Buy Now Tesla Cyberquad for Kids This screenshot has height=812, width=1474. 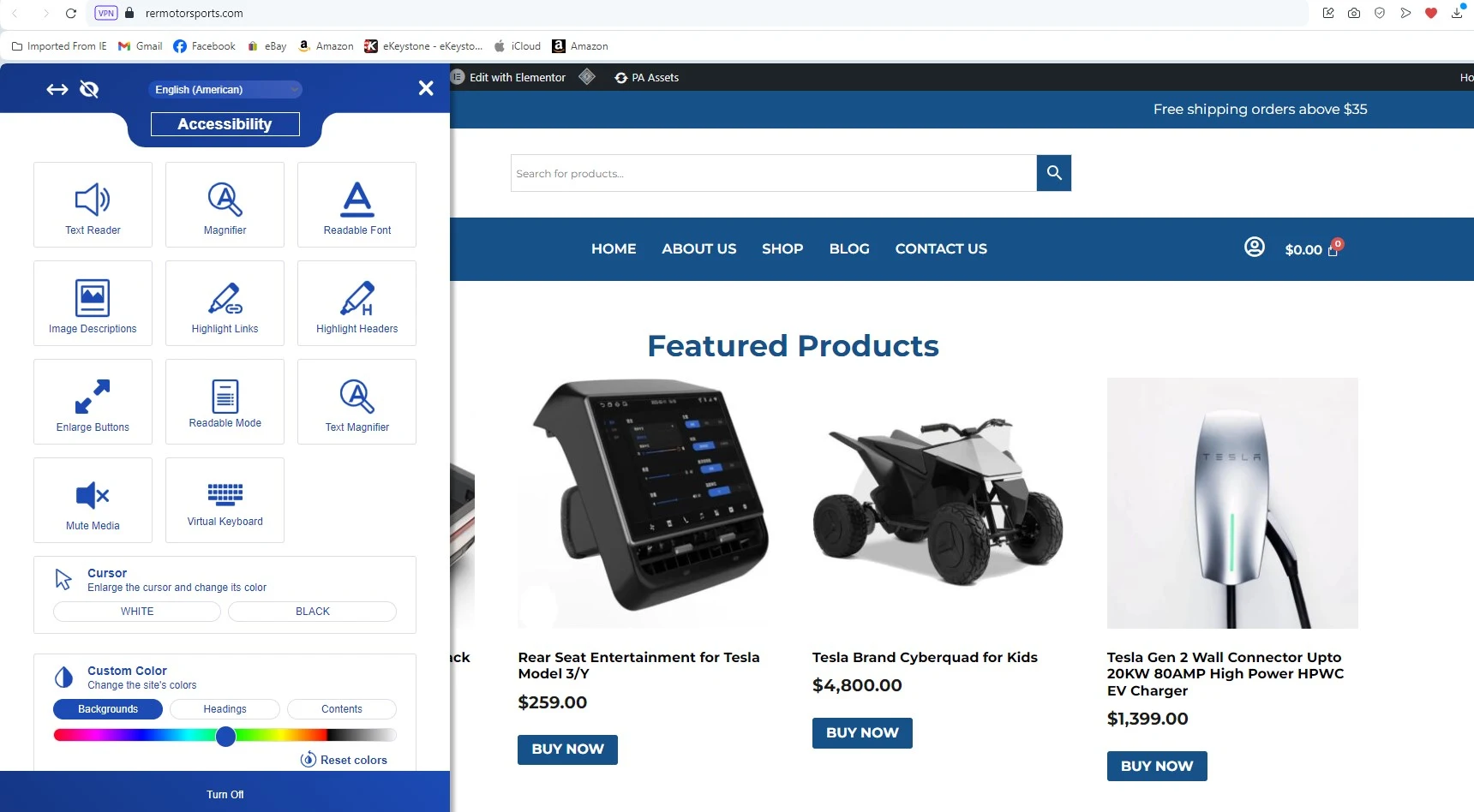tap(862, 733)
